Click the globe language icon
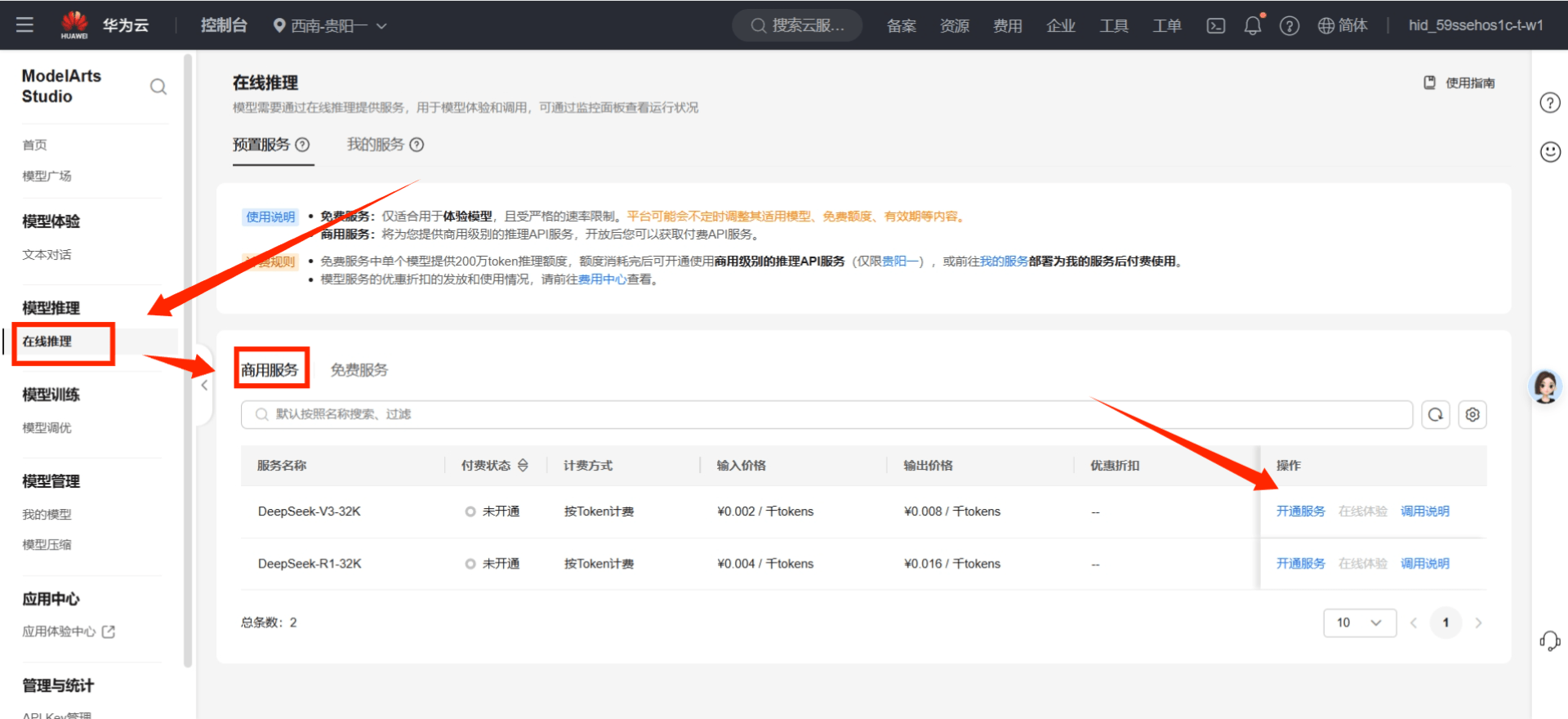The image size is (1568, 719). click(x=1326, y=25)
